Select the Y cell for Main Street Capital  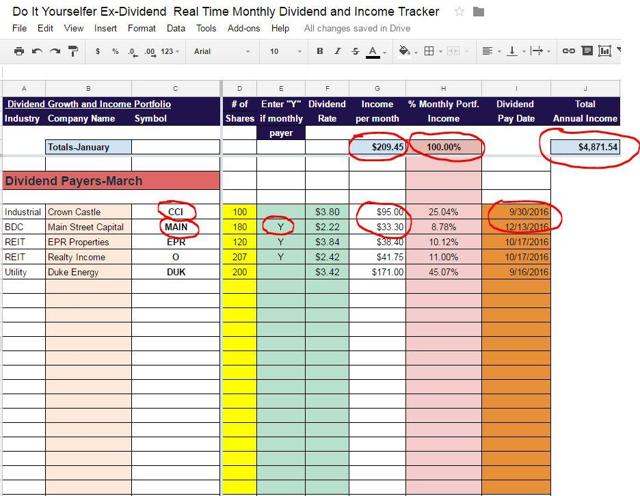click(x=281, y=227)
